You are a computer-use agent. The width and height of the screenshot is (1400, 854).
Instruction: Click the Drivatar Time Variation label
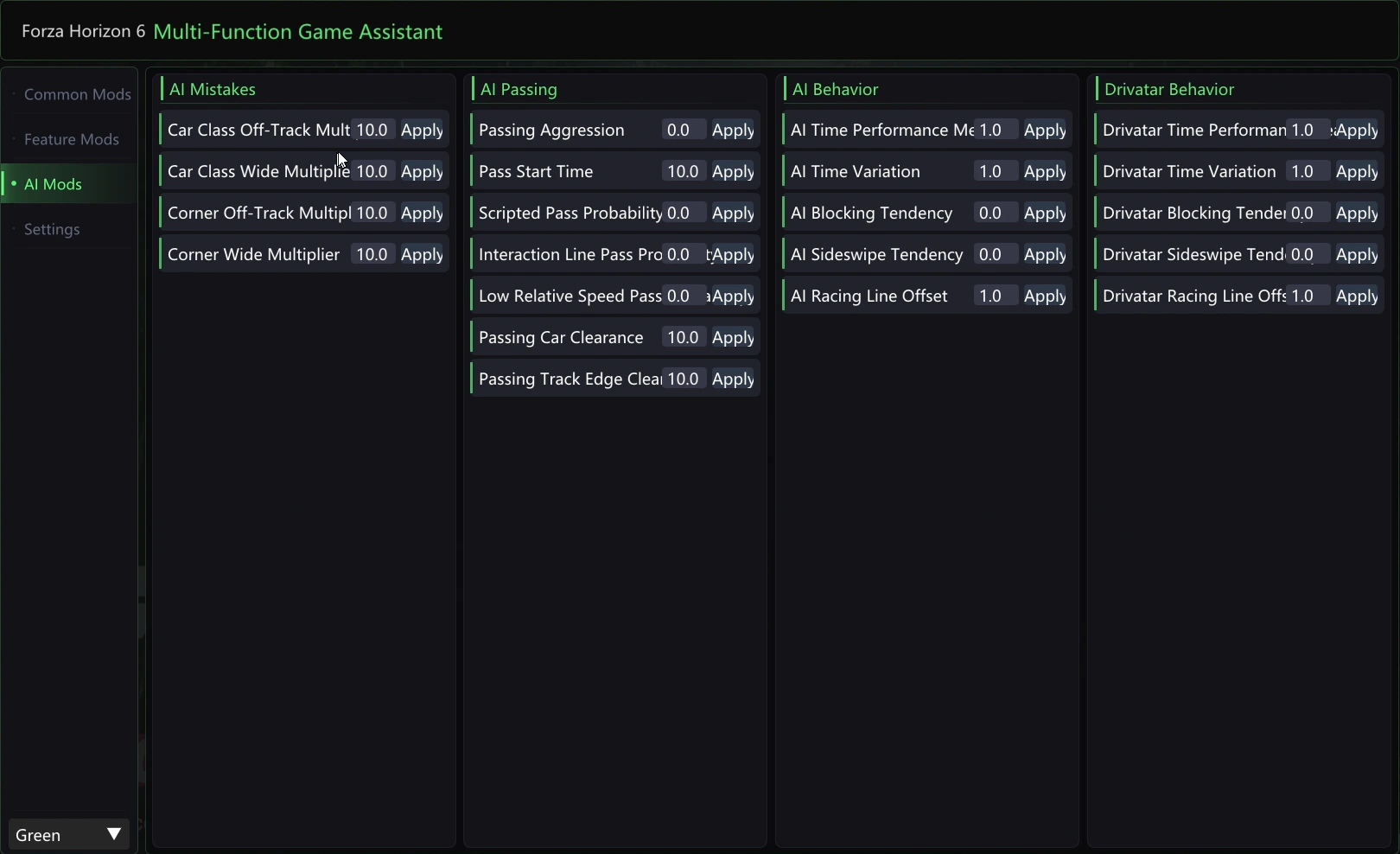coord(1189,171)
